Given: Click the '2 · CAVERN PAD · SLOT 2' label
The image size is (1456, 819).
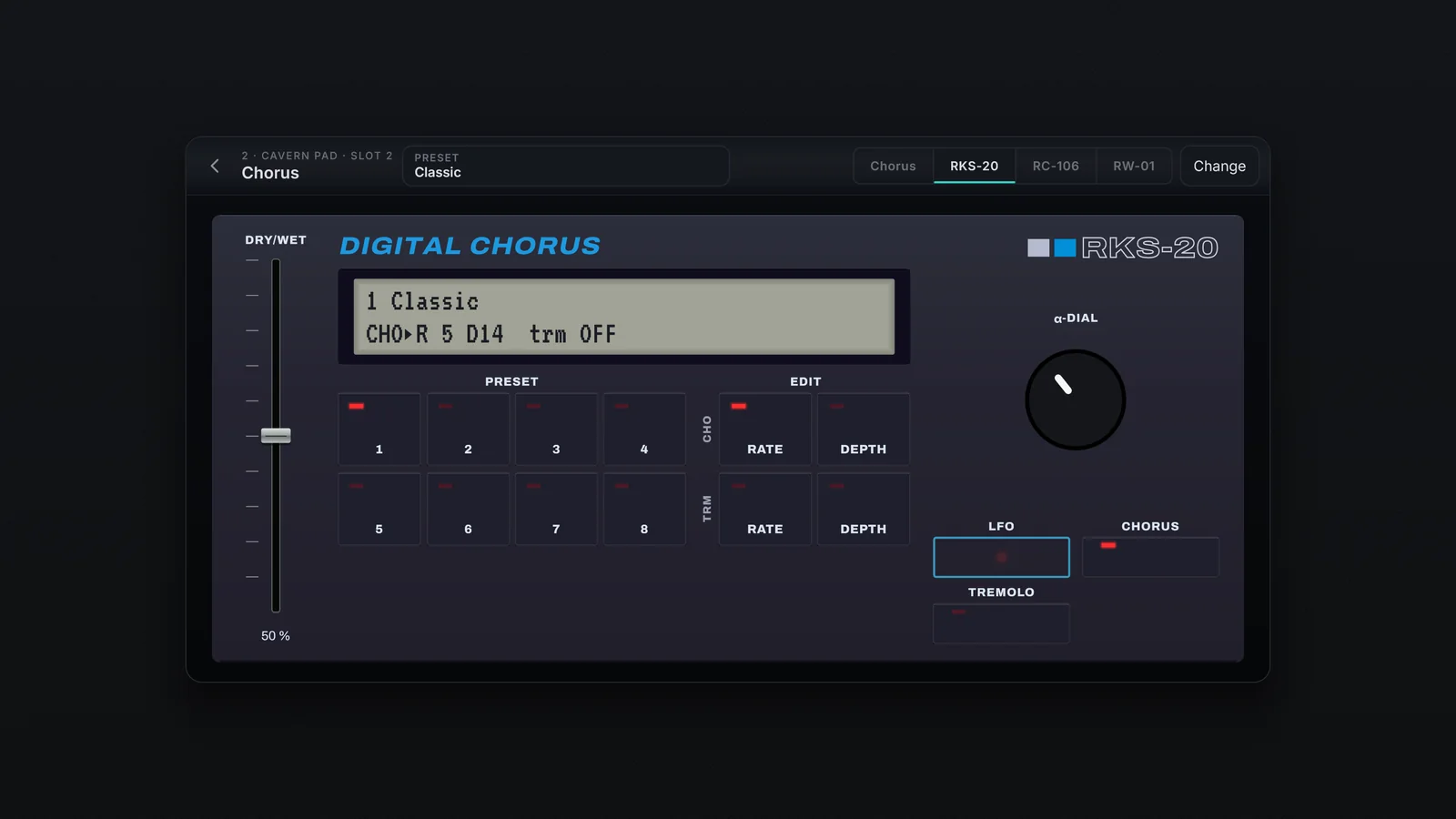Looking at the screenshot, I should pos(317,156).
